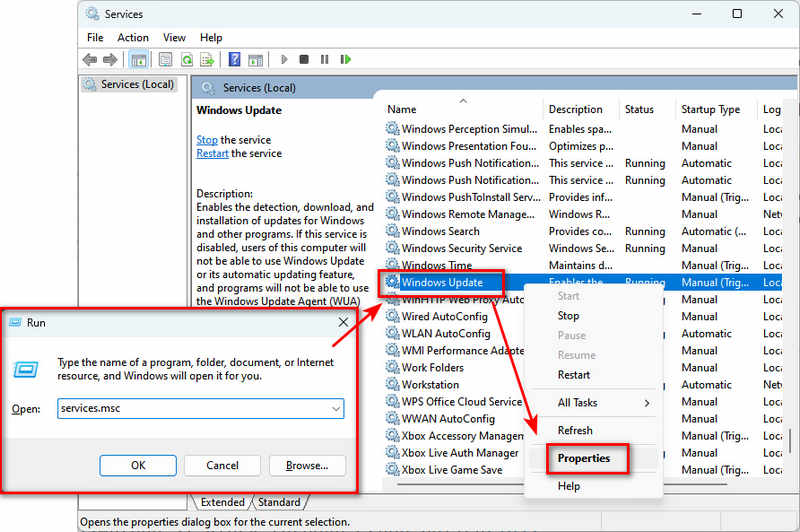Click the Stop the service link
Viewport: 800px width, 532px height.
tap(207, 140)
